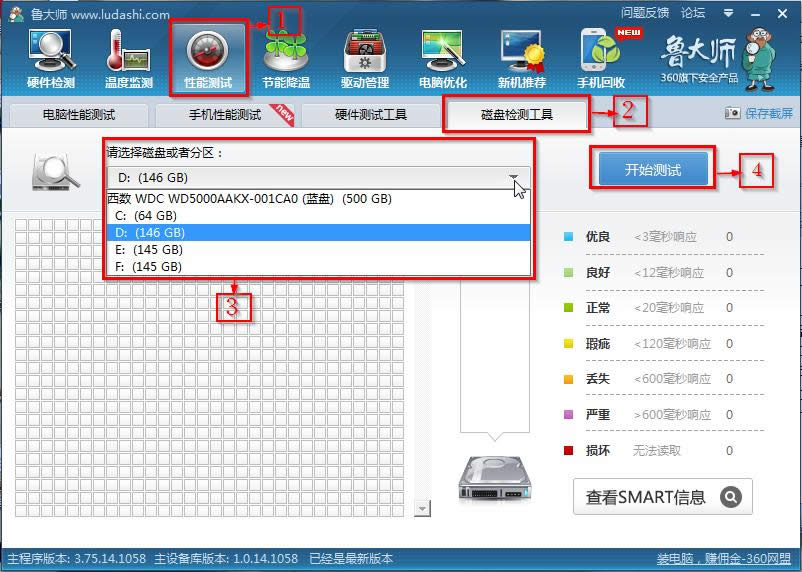The image size is (802, 572).
Task: Open the 装电脑，赚佣金-360网盟 link
Action: coord(724,559)
